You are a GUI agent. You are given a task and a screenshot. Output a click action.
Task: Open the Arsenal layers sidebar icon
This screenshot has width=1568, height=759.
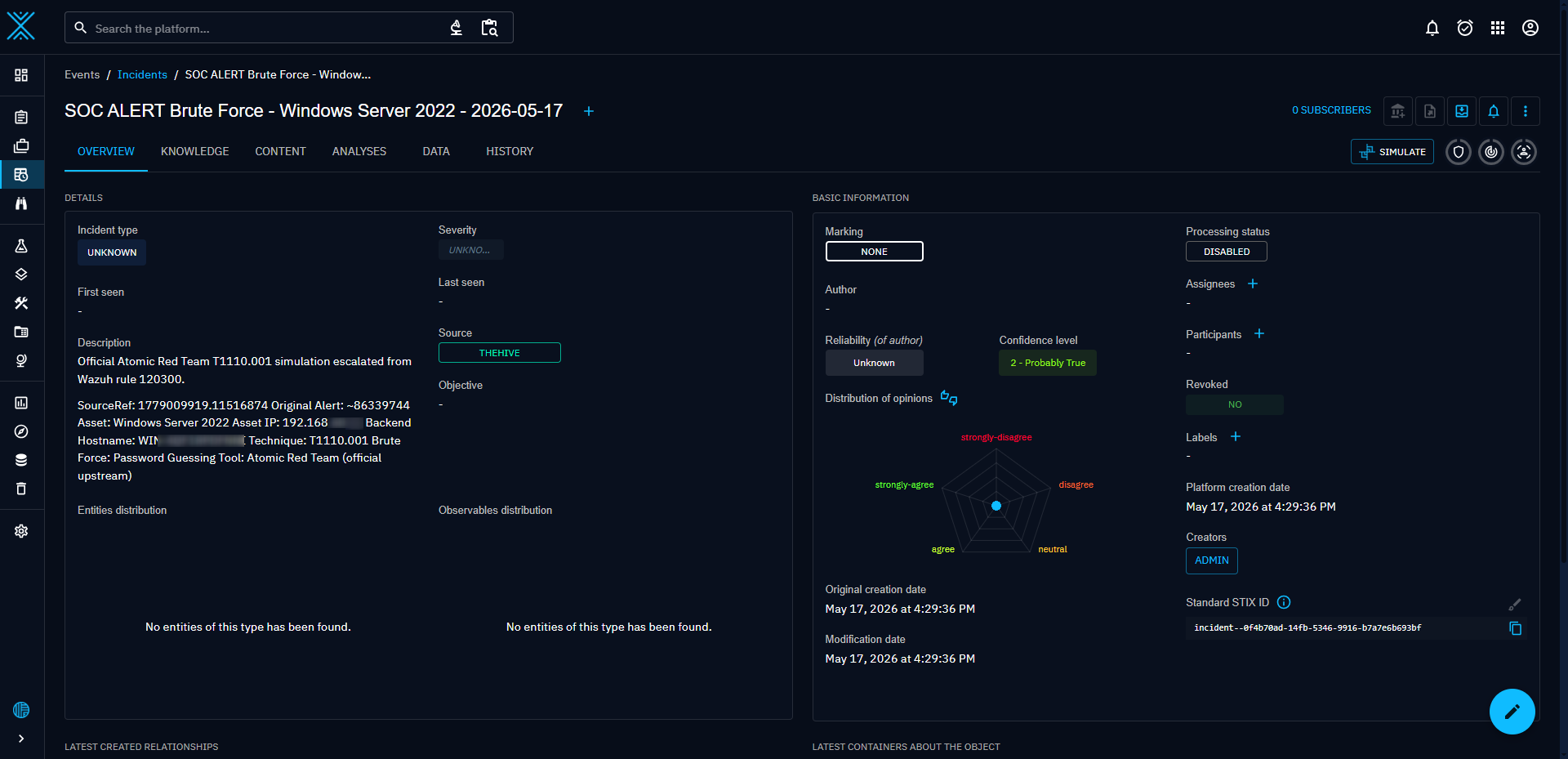point(21,275)
